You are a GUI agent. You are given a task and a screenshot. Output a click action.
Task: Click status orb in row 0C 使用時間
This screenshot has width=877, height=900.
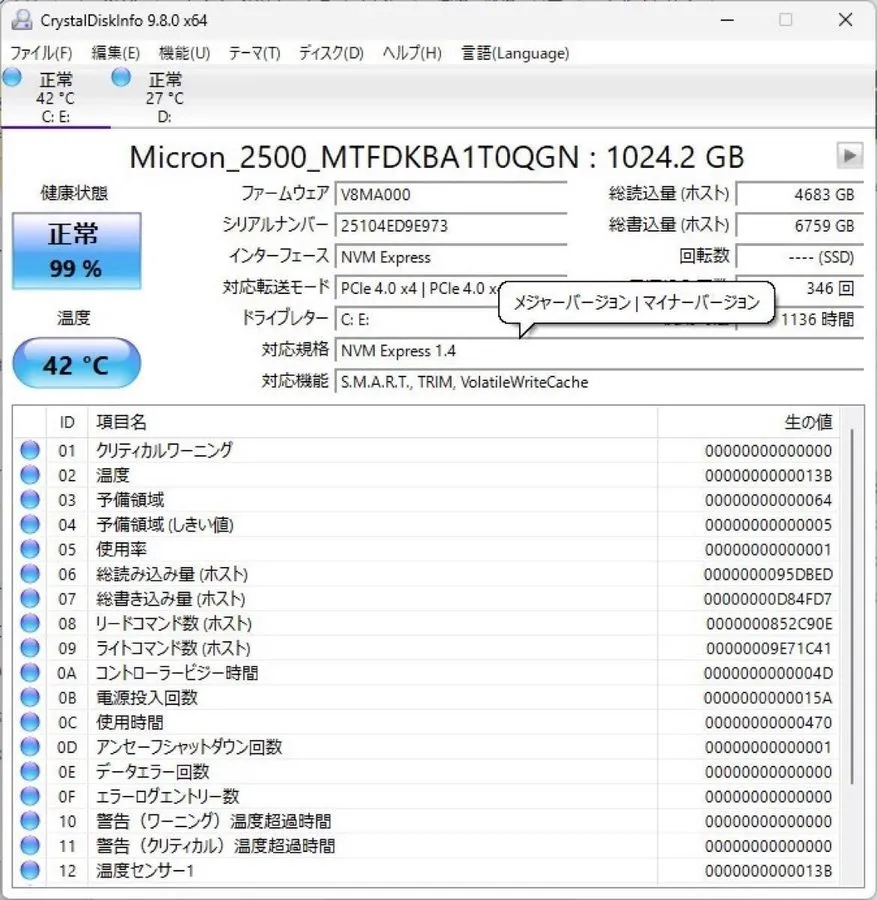(30, 721)
